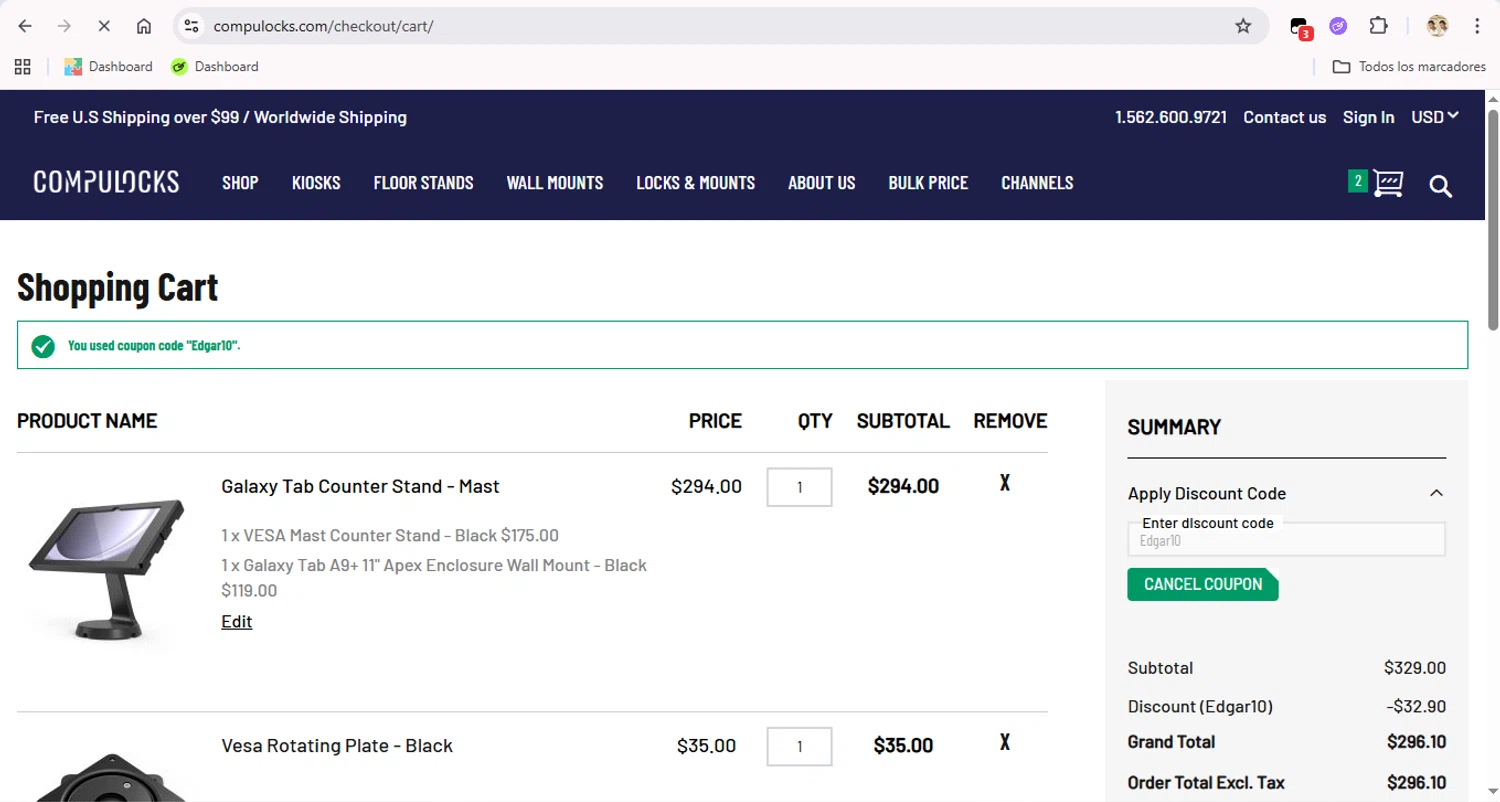This screenshot has height=802, width=1500.
Task: Click the $35.00 subtotal for Vesa Plate
Action: (x=903, y=746)
